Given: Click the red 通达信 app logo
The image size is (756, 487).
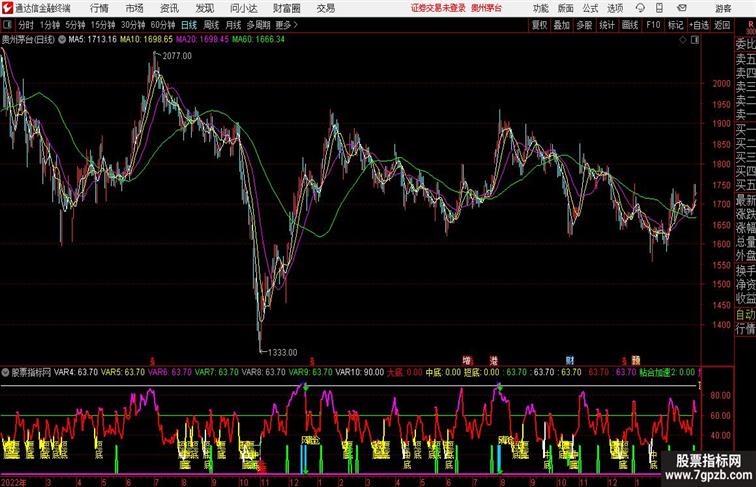Looking at the screenshot, I should coord(7,8).
